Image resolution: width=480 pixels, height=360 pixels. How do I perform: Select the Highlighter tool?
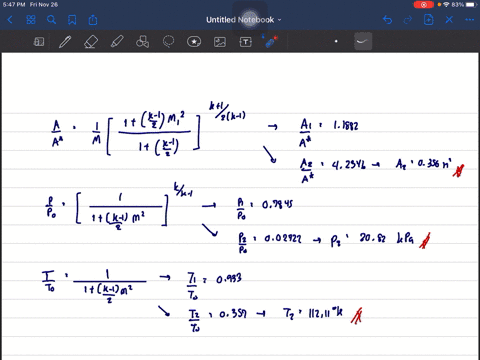pos(117,42)
